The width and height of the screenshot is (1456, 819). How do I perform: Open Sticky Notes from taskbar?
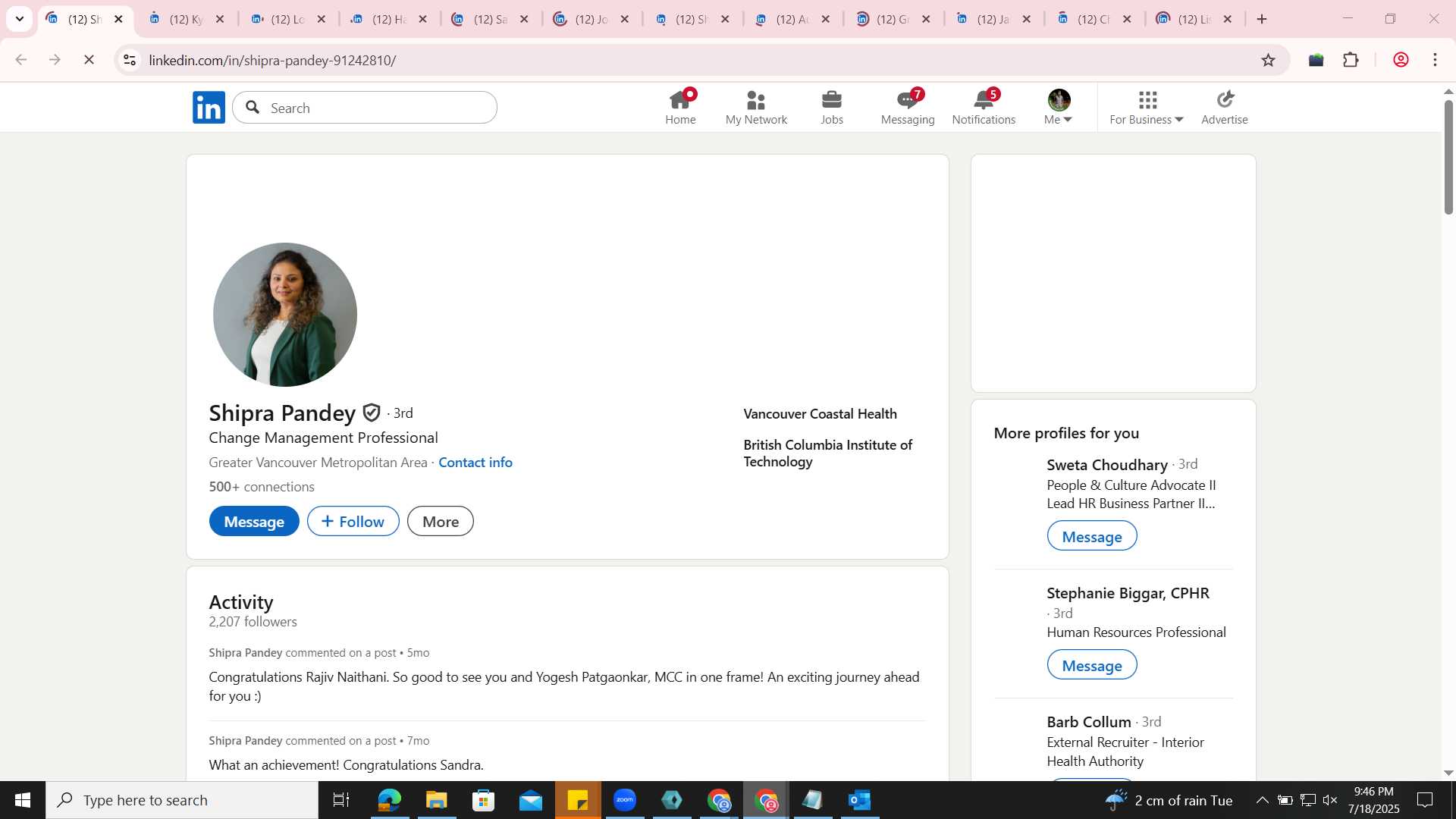tap(578, 800)
